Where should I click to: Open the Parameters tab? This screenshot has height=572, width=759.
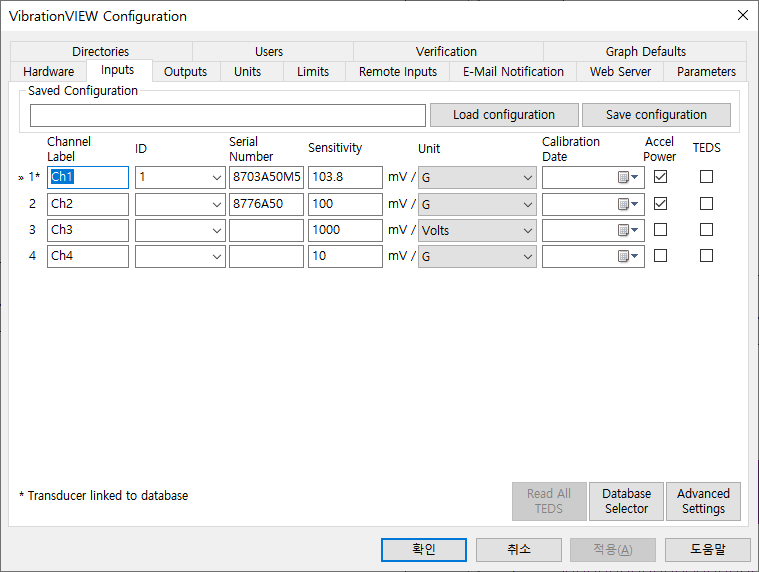706,72
